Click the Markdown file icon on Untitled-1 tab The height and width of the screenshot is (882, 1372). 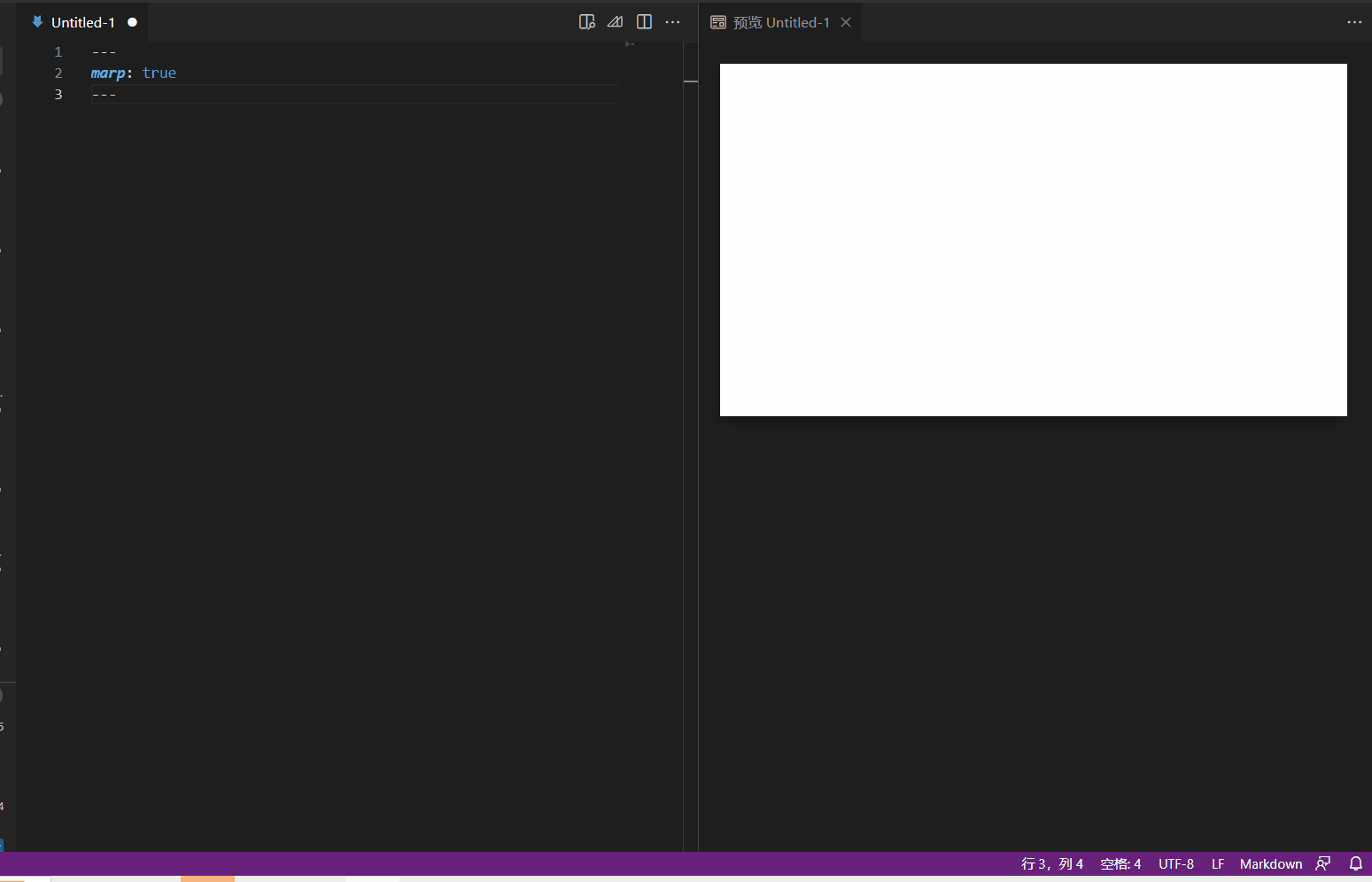[36, 21]
